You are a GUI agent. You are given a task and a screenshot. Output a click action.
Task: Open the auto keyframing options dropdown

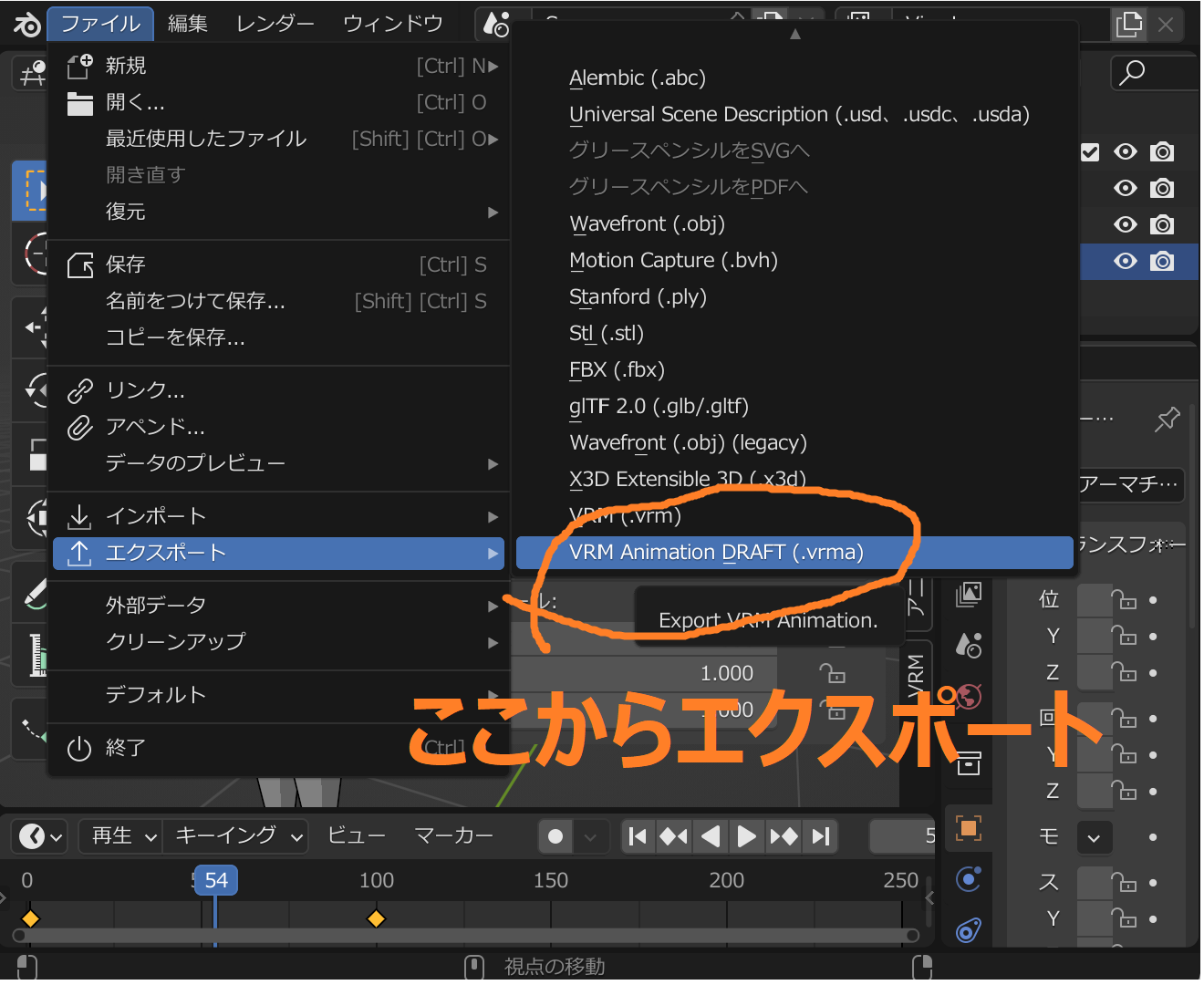591,836
